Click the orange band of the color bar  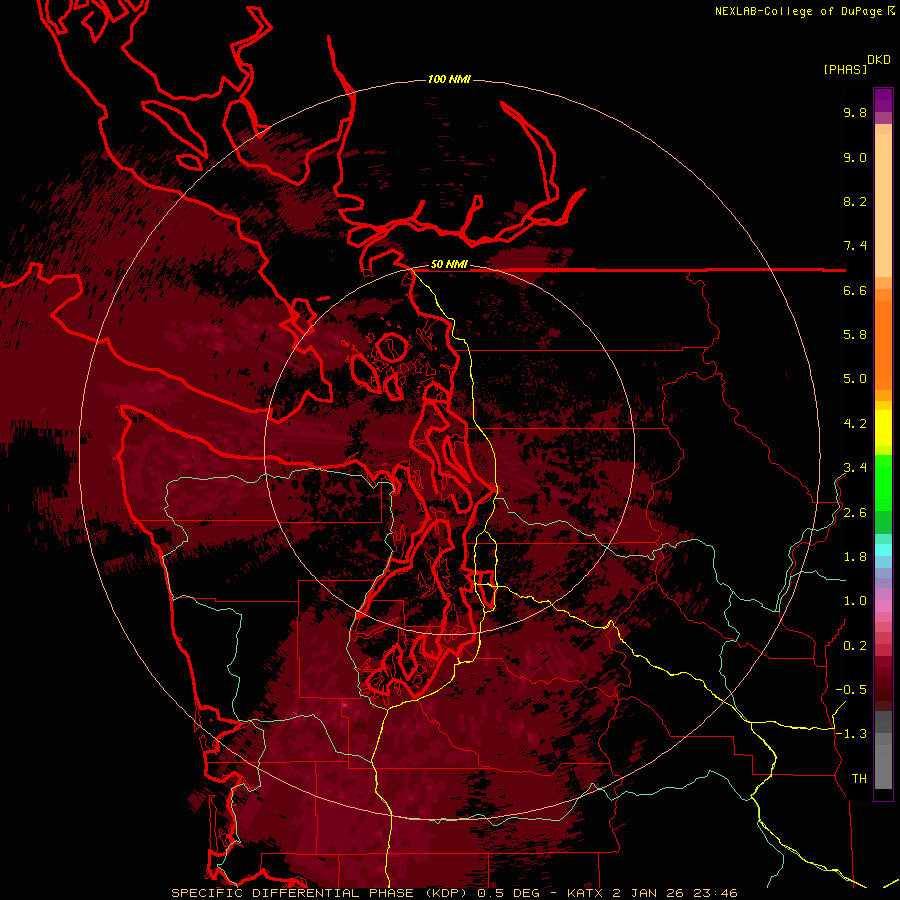pos(883,344)
